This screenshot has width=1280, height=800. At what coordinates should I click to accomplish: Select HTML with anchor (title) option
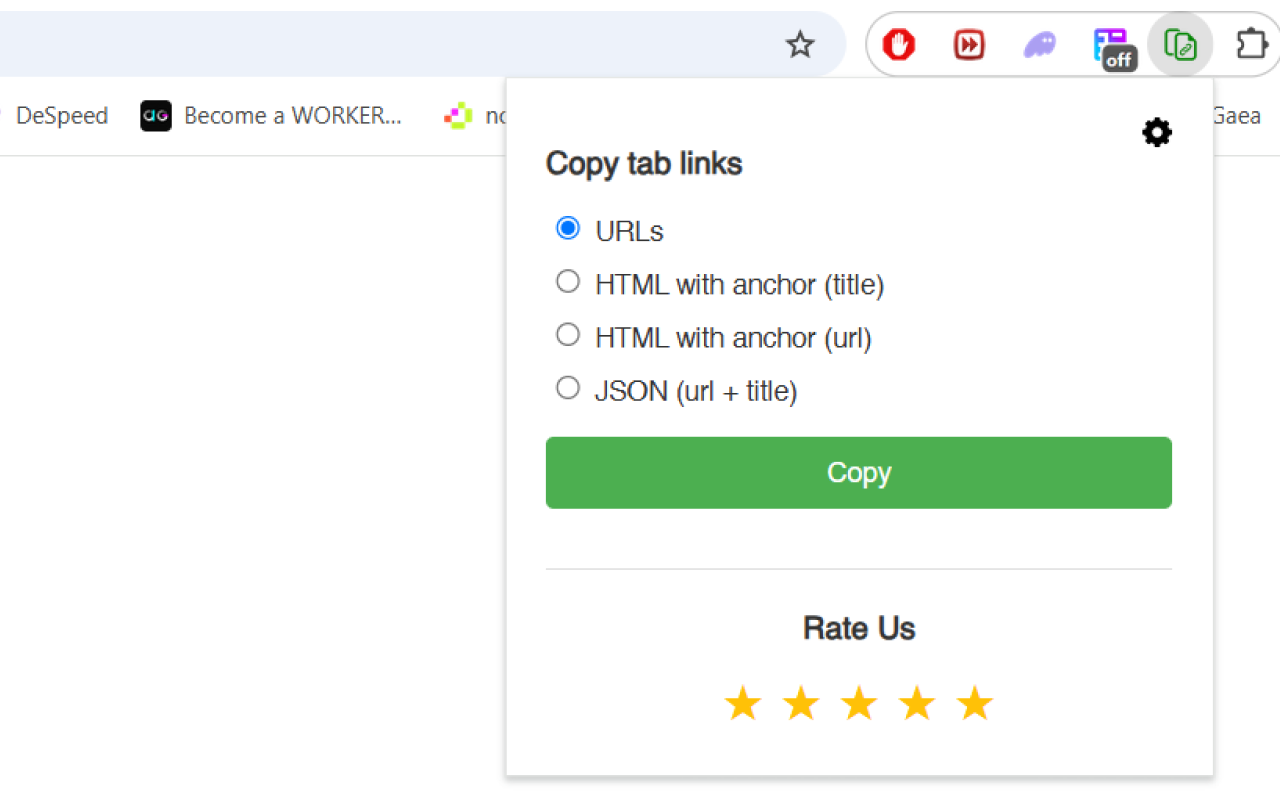click(x=568, y=282)
